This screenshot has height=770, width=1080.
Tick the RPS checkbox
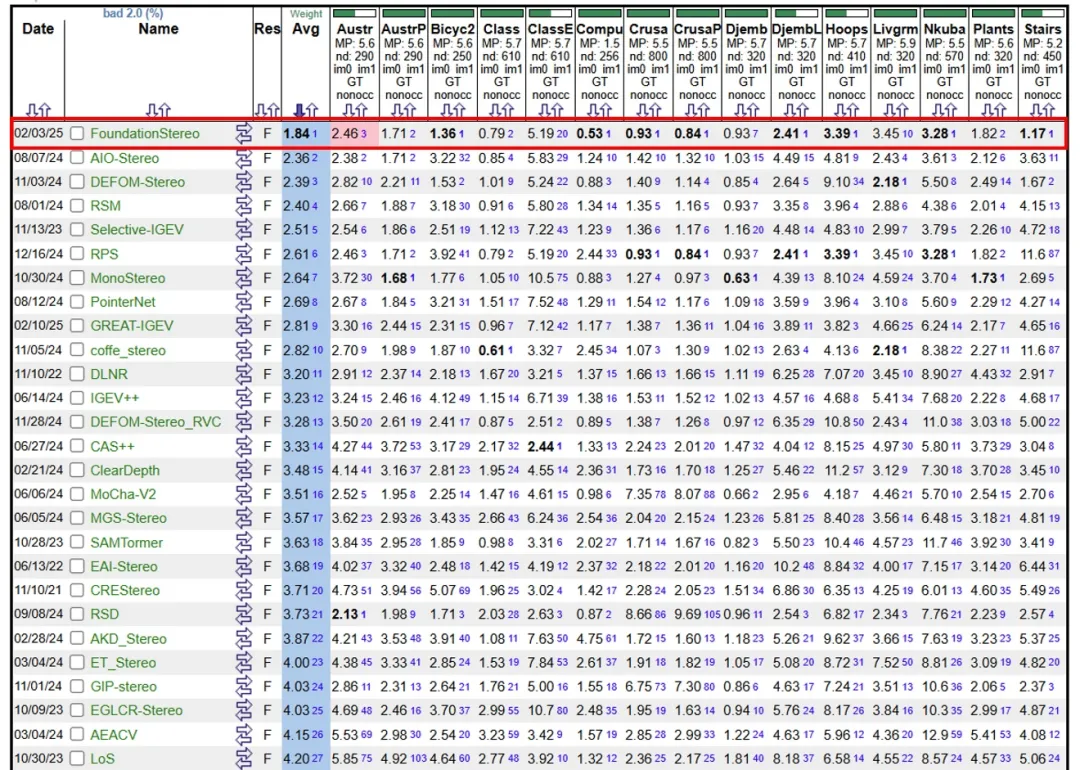pos(77,254)
